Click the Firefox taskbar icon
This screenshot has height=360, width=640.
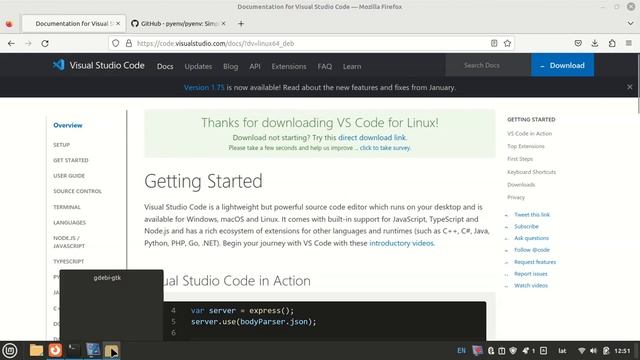pos(55,350)
